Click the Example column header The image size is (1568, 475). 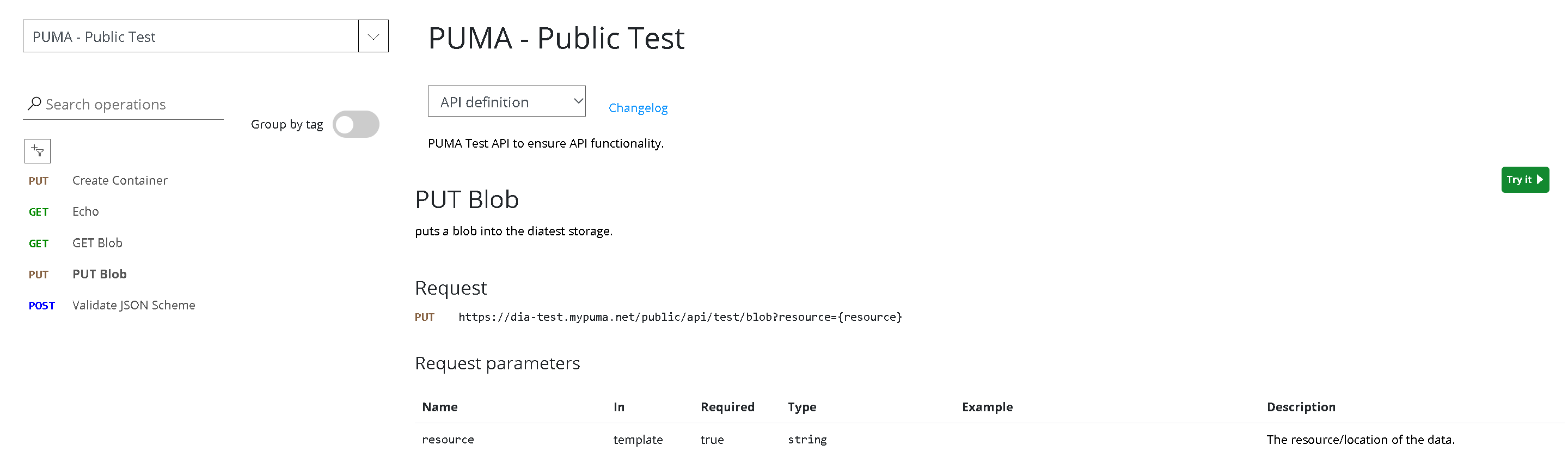click(987, 407)
